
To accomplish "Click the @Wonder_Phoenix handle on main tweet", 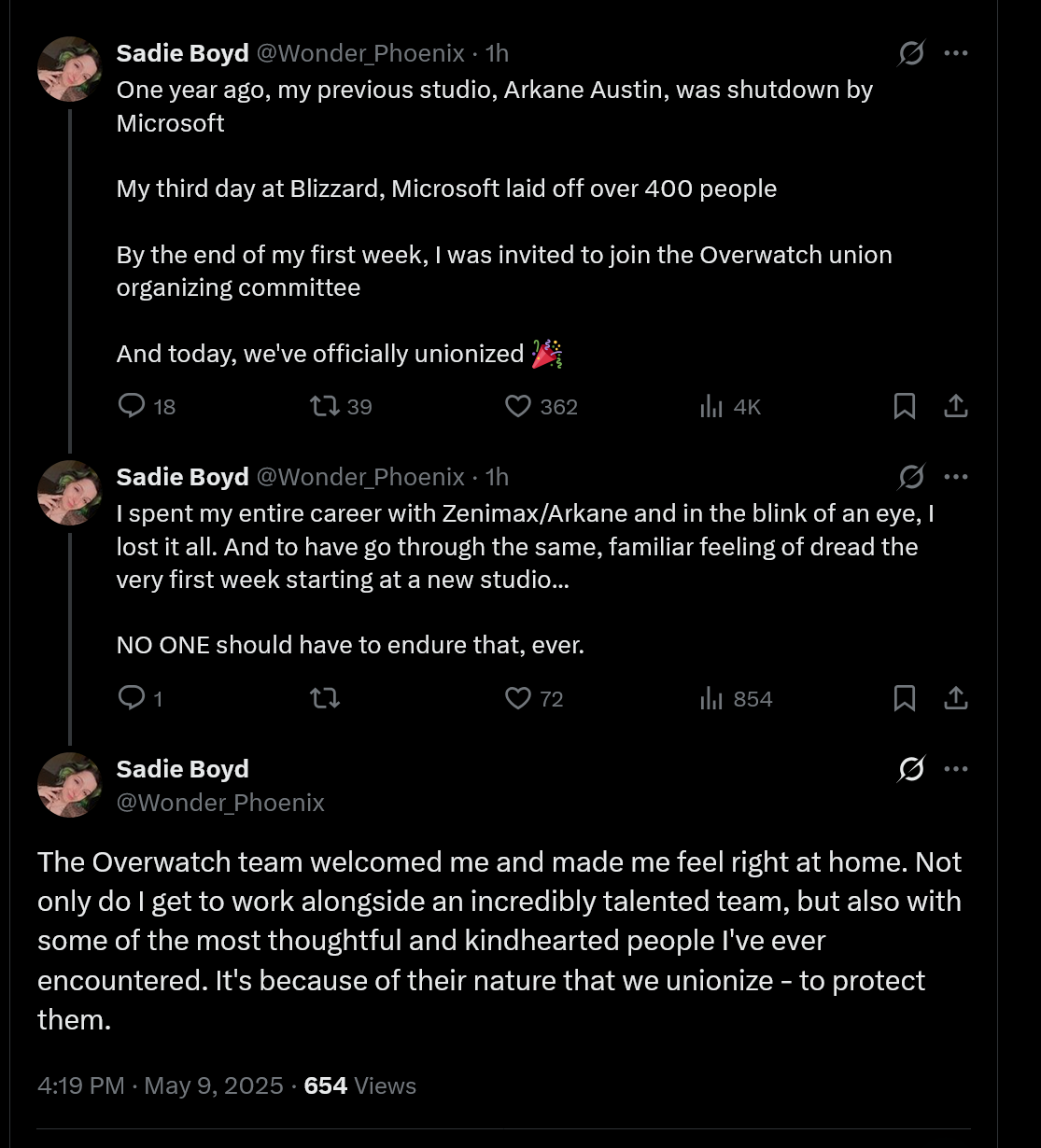I will [x=220, y=803].
